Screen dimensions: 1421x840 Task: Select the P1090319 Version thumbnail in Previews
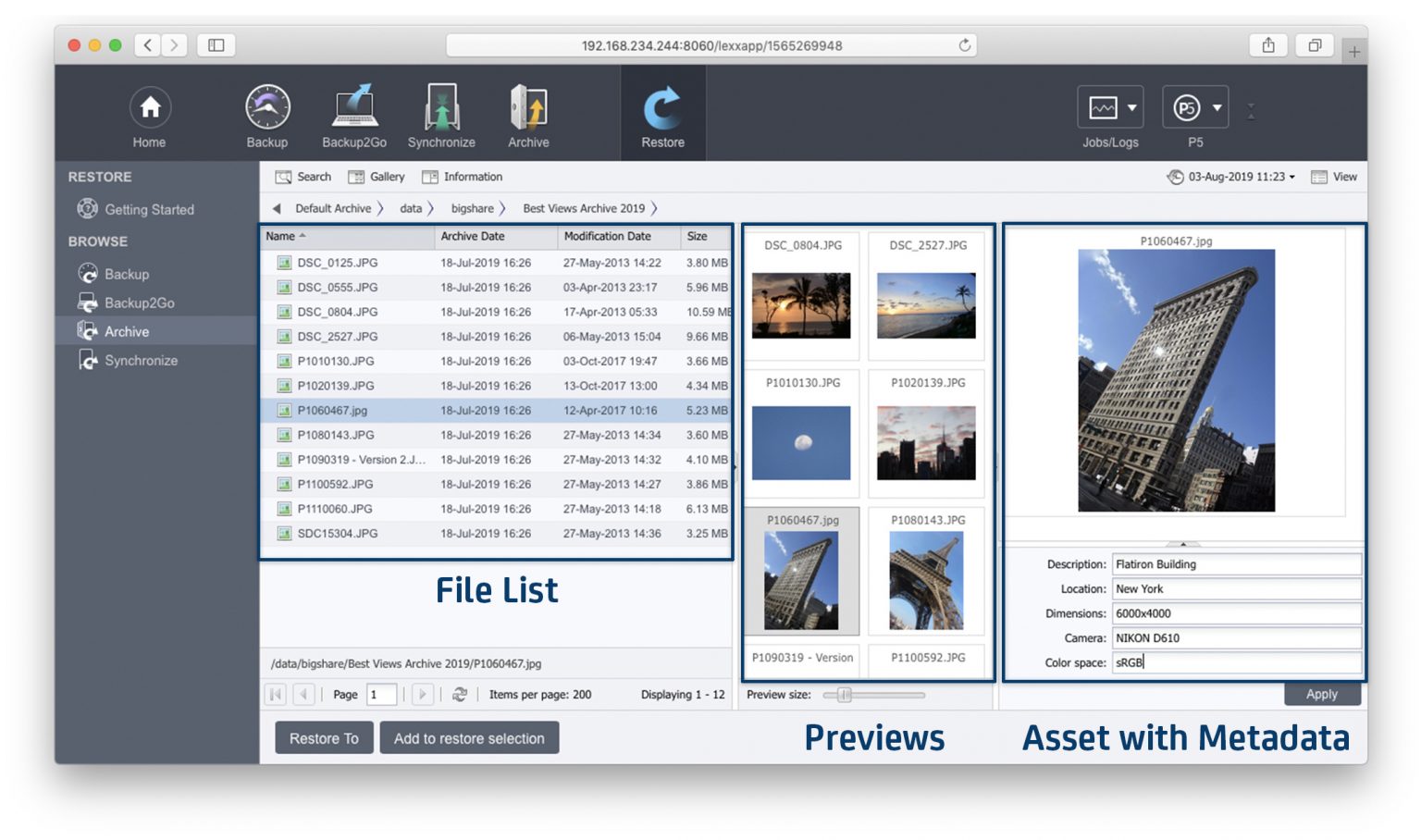(x=801, y=659)
